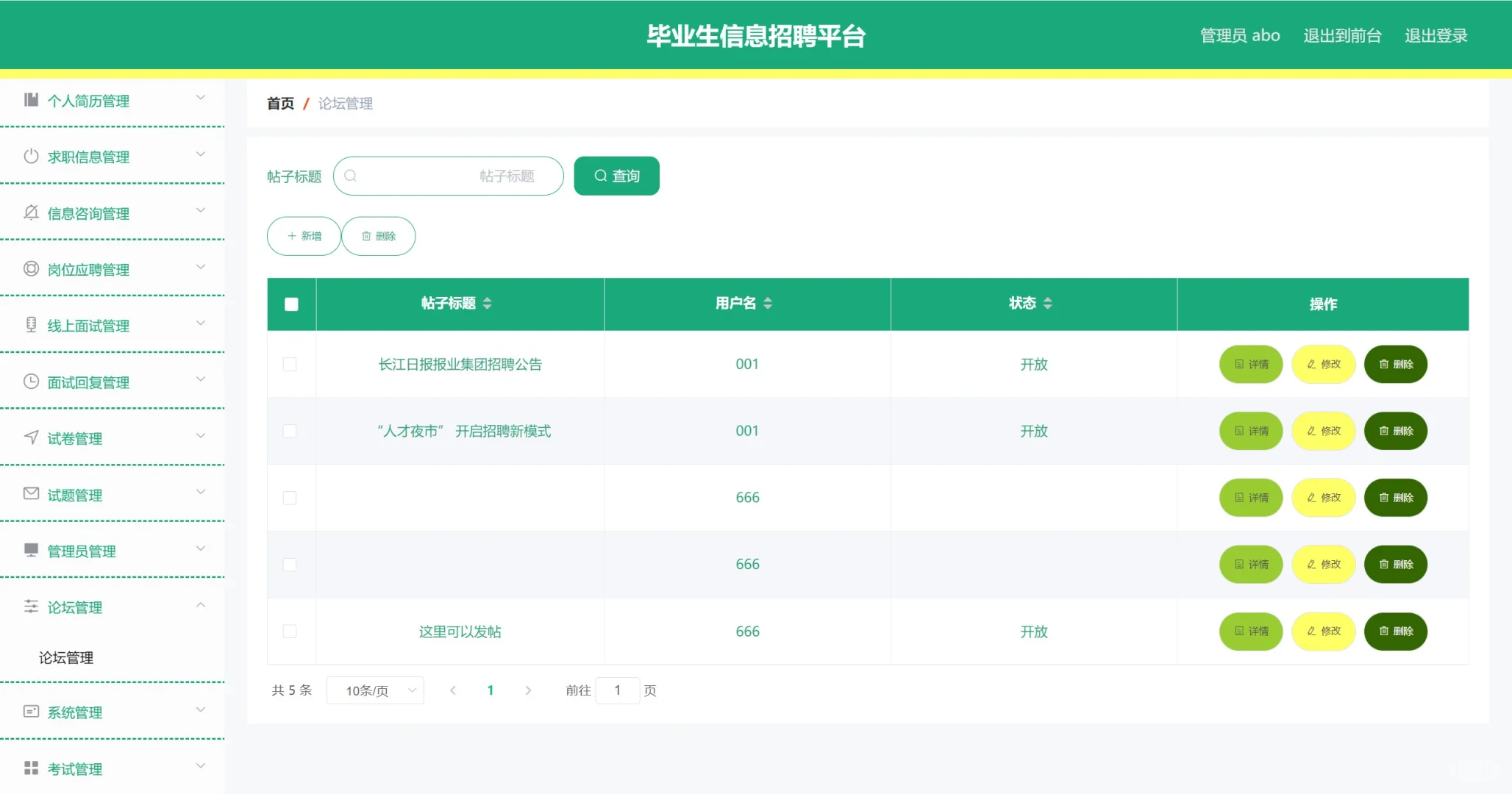The image size is (1512, 794).
Task: Open the 10条/页 page size dropdown
Action: [375, 690]
